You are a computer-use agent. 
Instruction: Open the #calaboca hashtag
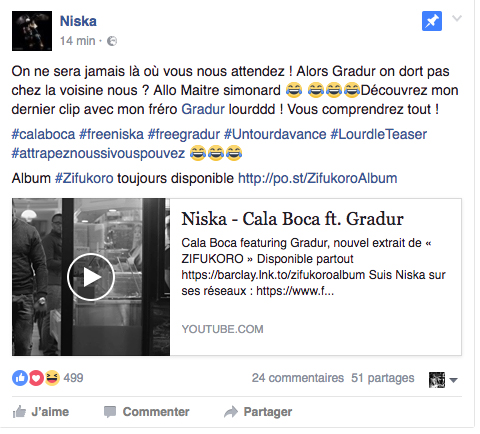[x=43, y=134]
